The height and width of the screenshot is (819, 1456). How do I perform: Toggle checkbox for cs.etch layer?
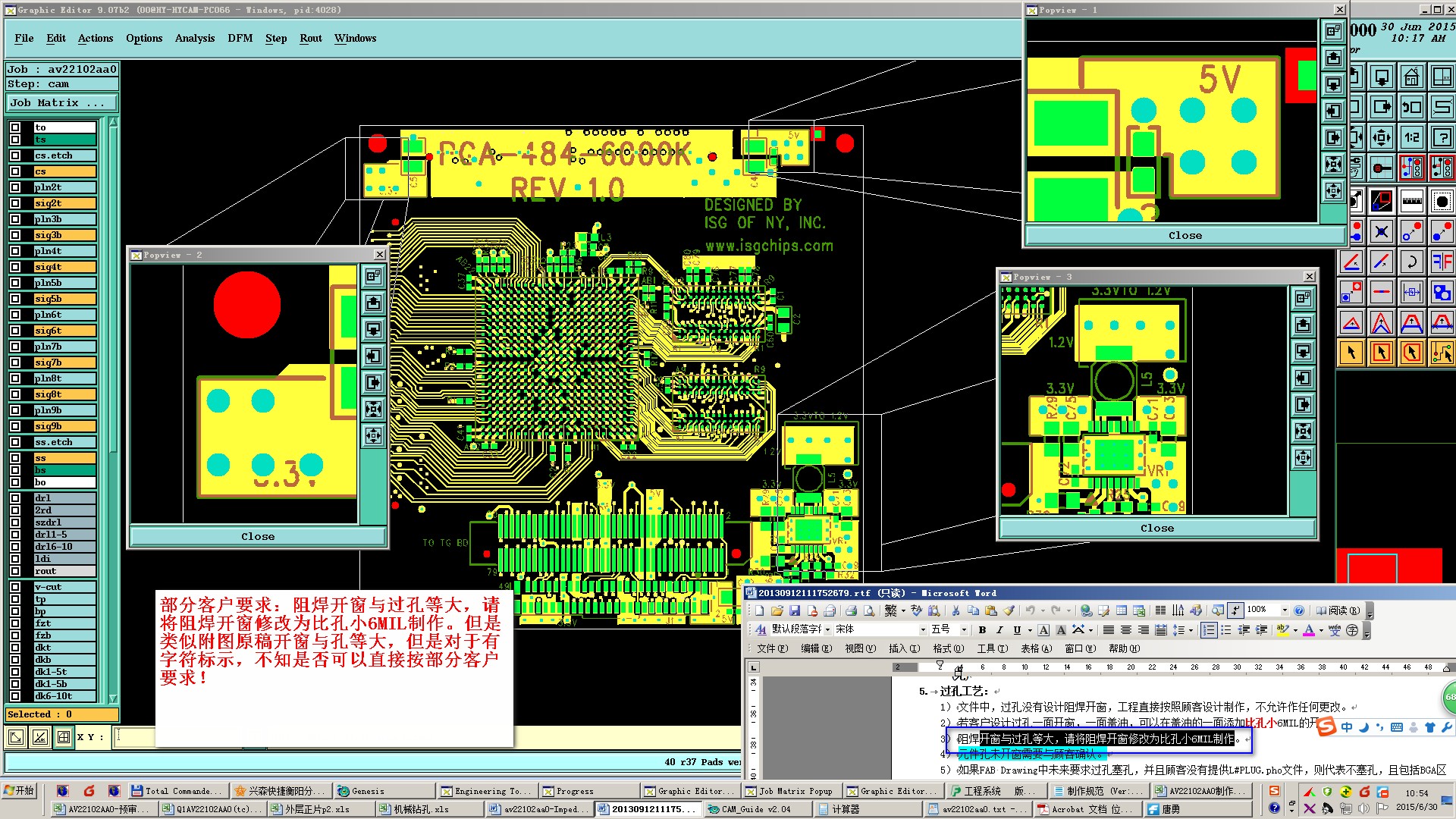15,155
